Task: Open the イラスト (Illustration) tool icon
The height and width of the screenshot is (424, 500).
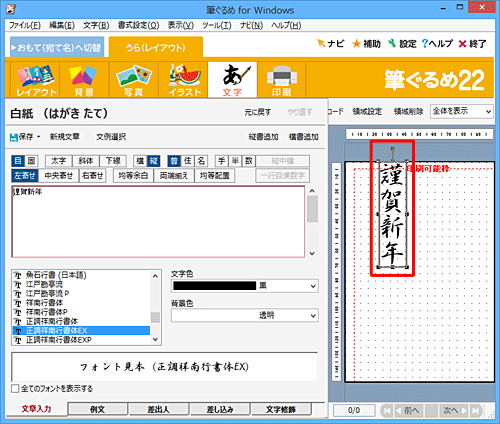Action: click(x=183, y=80)
